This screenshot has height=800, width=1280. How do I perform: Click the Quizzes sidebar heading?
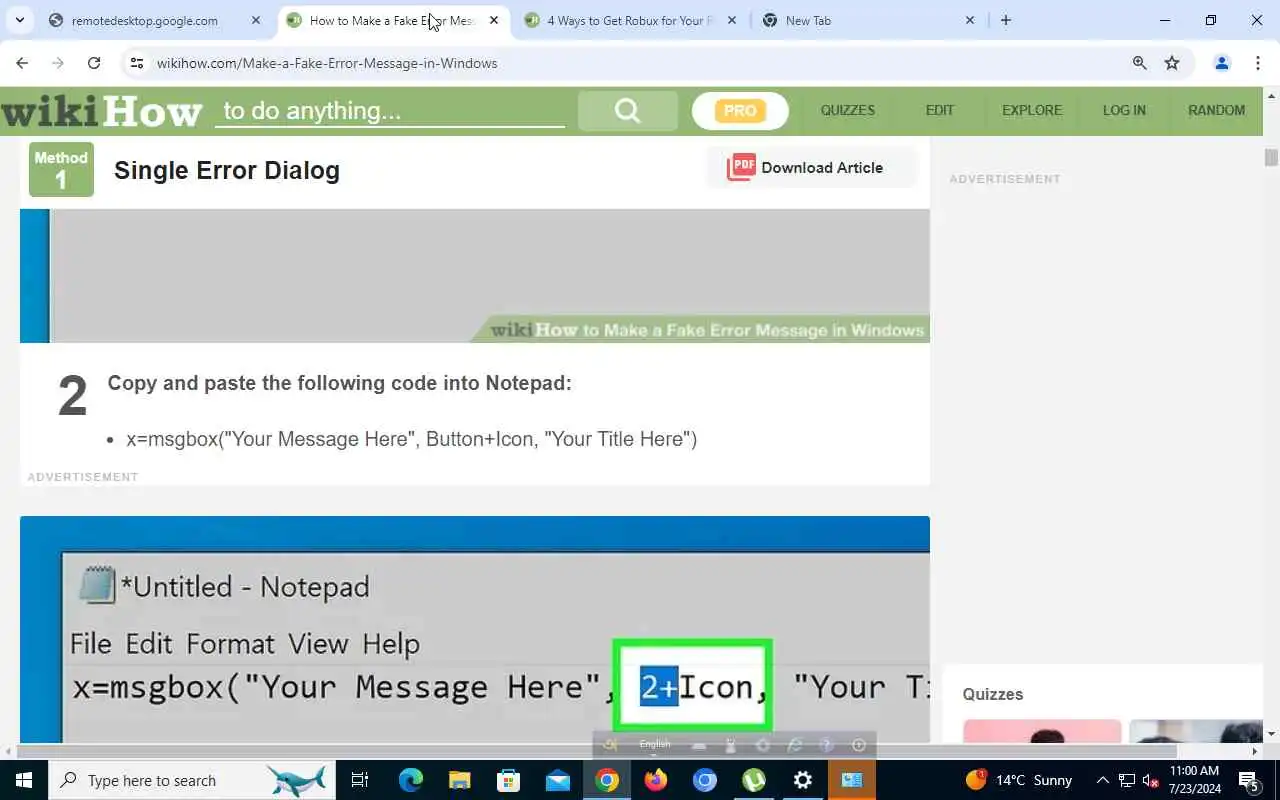(x=992, y=694)
